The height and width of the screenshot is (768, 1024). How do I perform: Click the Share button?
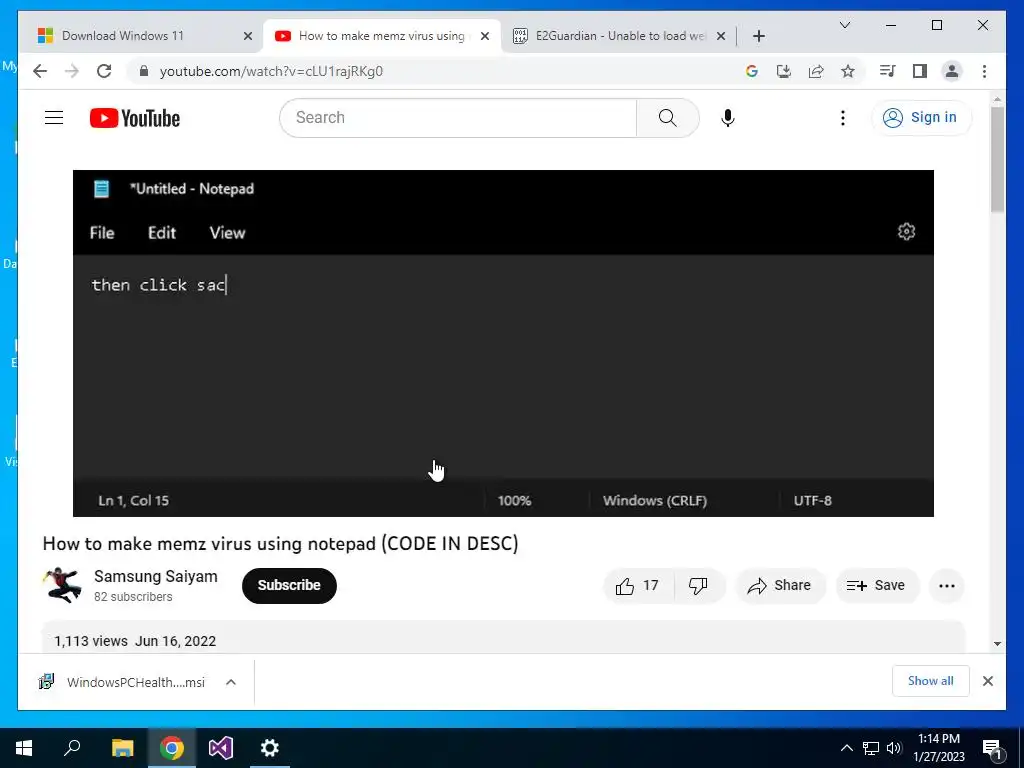(780, 586)
